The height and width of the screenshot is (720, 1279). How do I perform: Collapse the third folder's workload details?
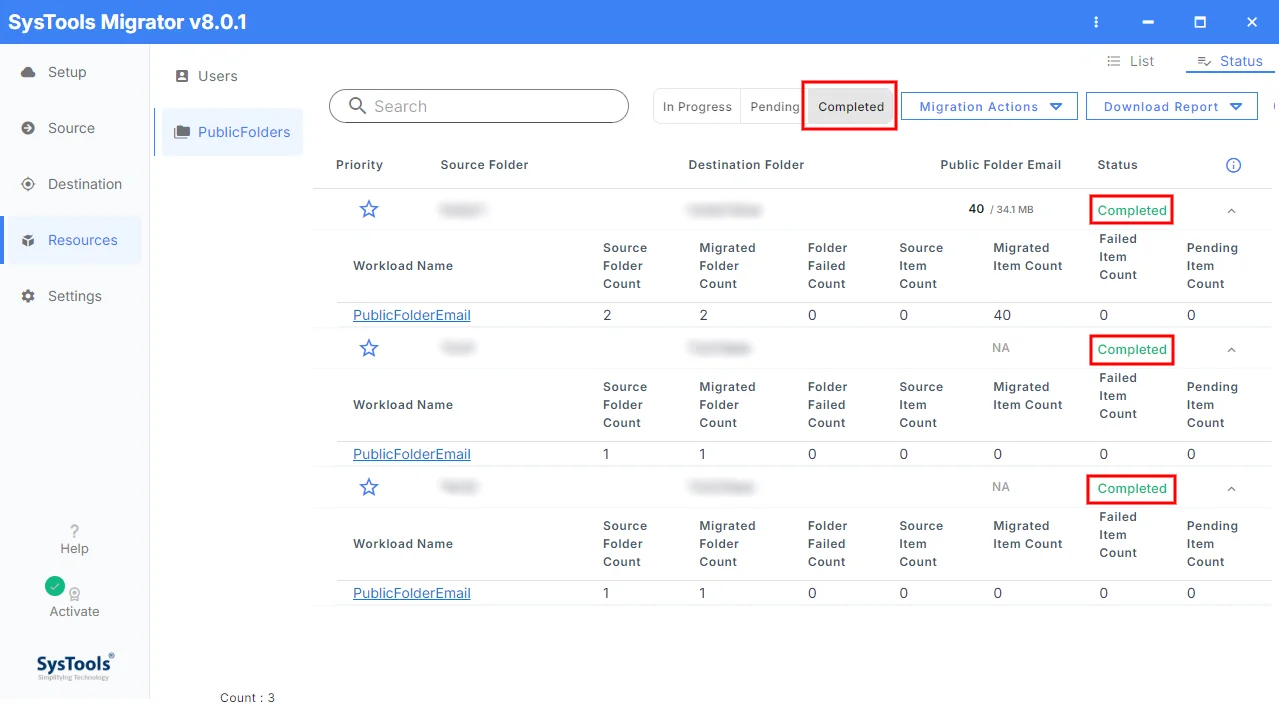1231,489
